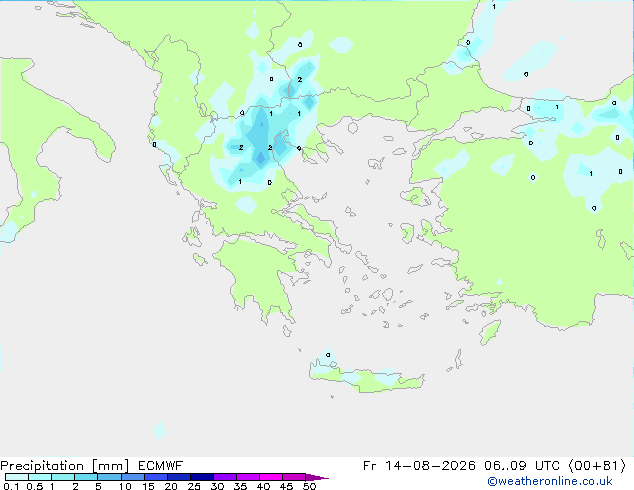Click the '25' legend scale label
Screen dimensions: 634x490
[x=194, y=486]
